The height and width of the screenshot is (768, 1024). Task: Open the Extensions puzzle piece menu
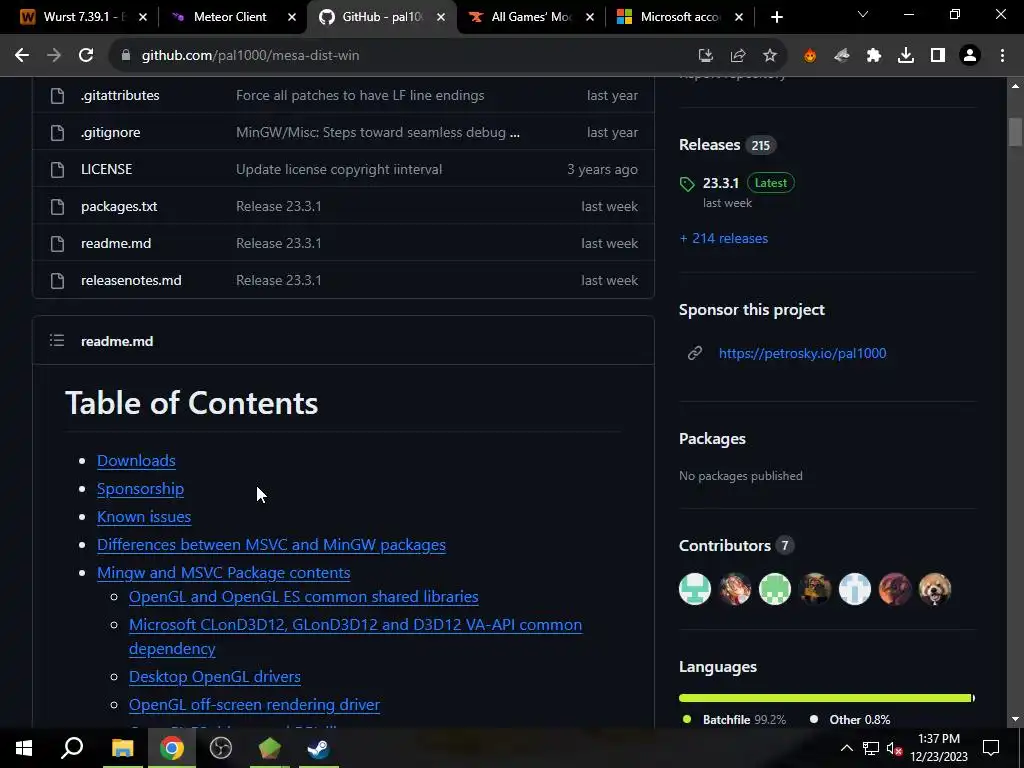click(x=874, y=56)
